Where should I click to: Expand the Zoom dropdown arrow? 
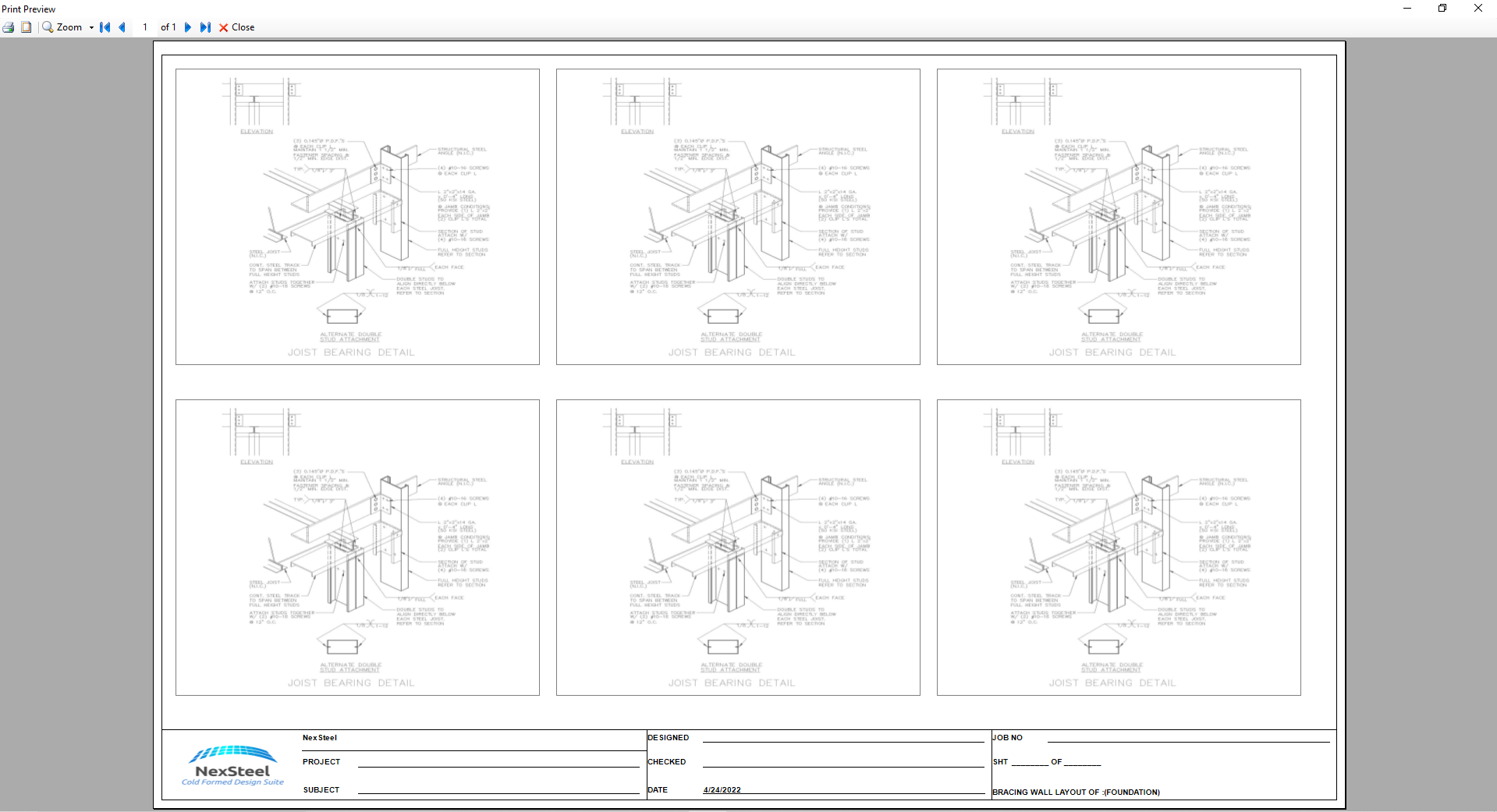(91, 27)
